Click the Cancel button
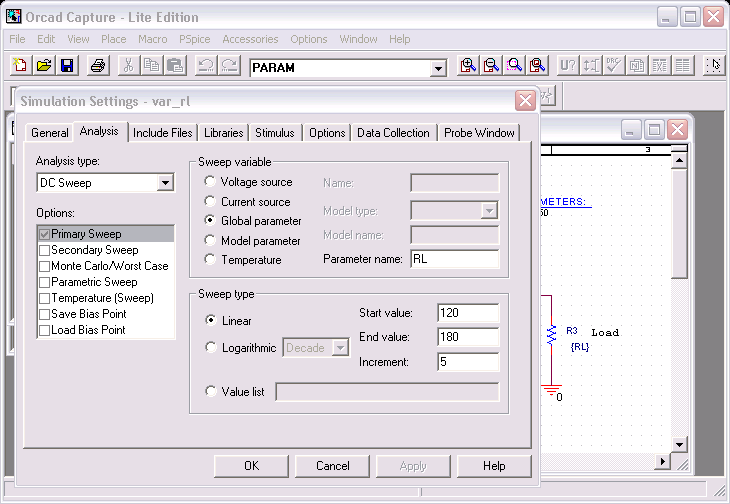The width and height of the screenshot is (730, 504). [332, 466]
